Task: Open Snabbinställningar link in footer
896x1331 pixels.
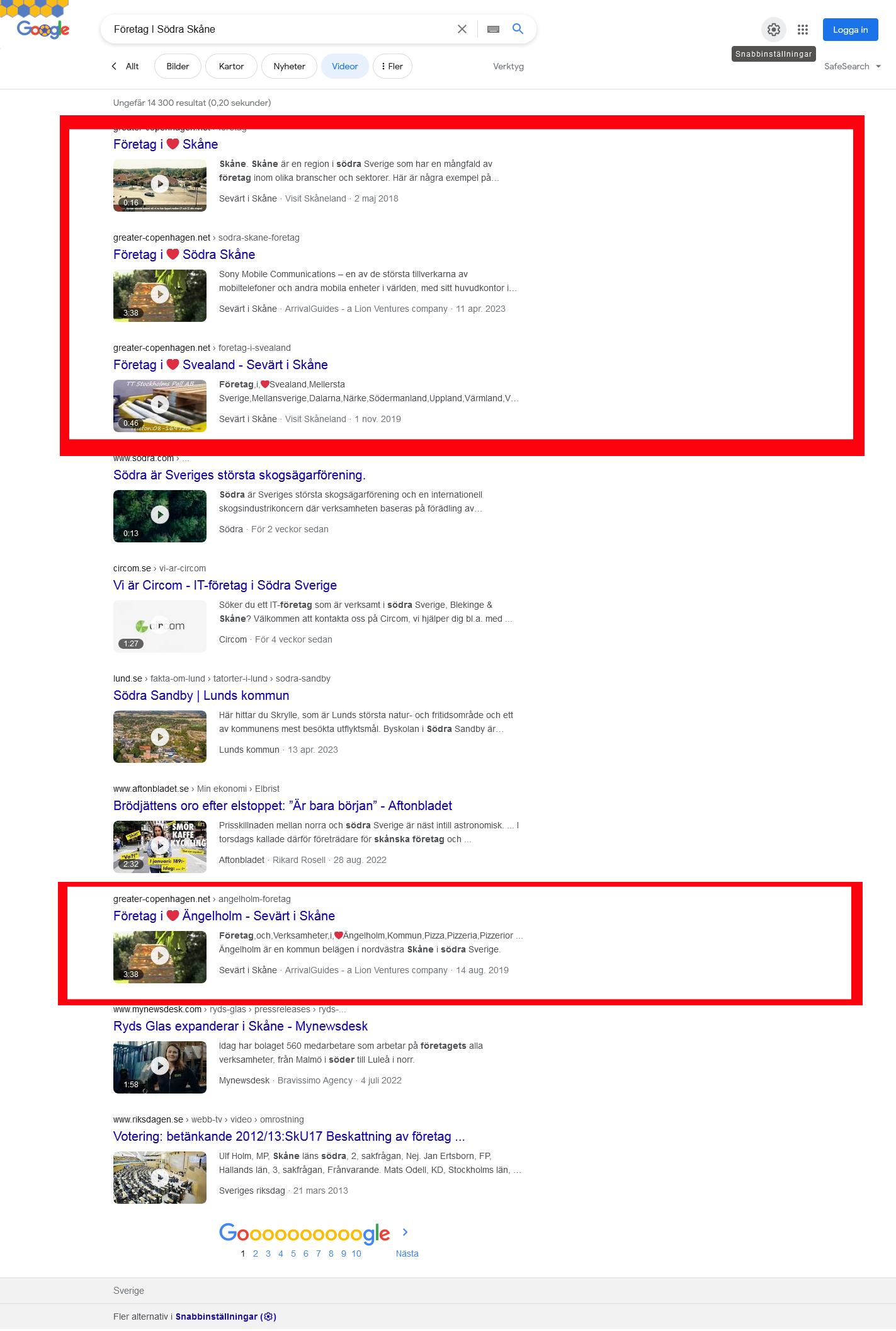Action: pyautogui.click(x=225, y=1317)
